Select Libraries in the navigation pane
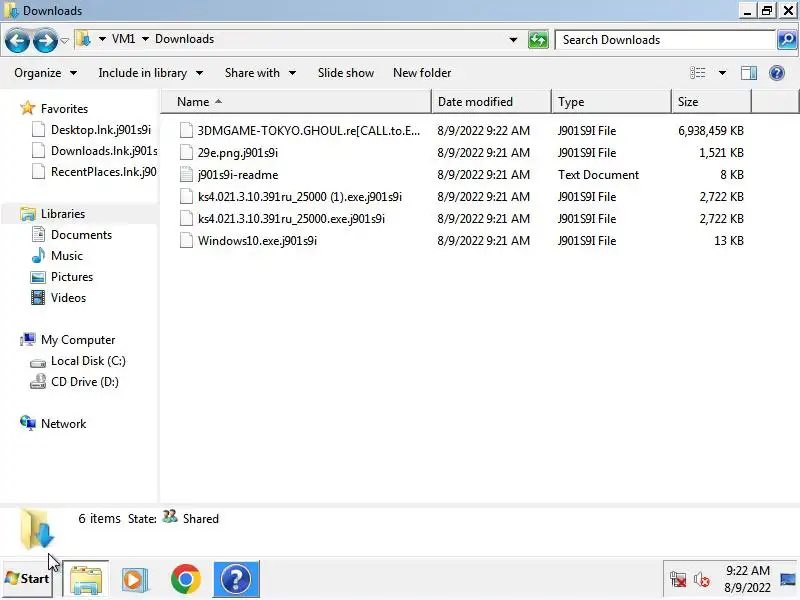 coord(63,214)
